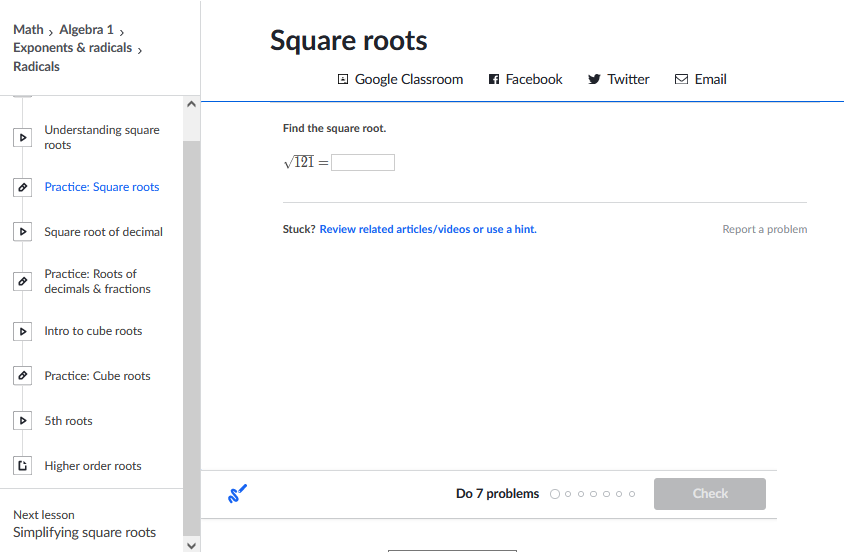Click the square root answer input box
Viewport: 844px width, 552px height.
[x=363, y=162]
